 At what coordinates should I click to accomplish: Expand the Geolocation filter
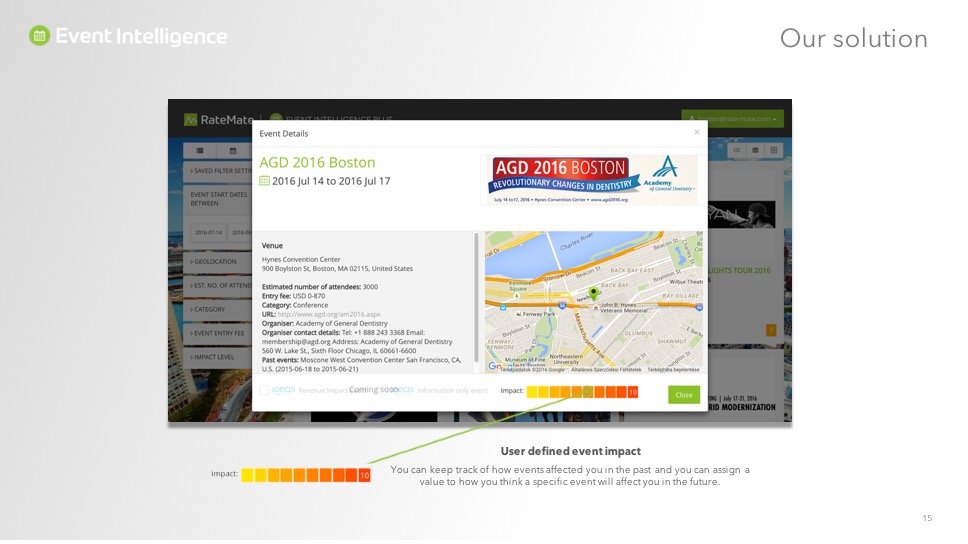217,262
